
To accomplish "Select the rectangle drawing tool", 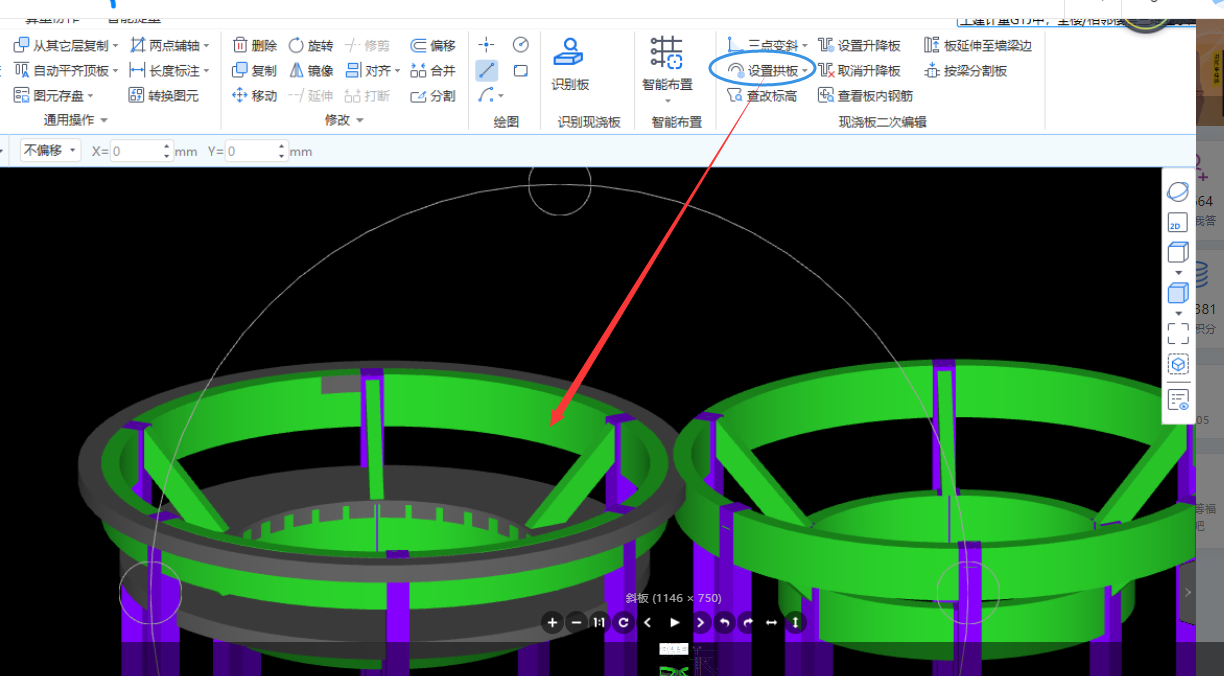I will pos(521,71).
